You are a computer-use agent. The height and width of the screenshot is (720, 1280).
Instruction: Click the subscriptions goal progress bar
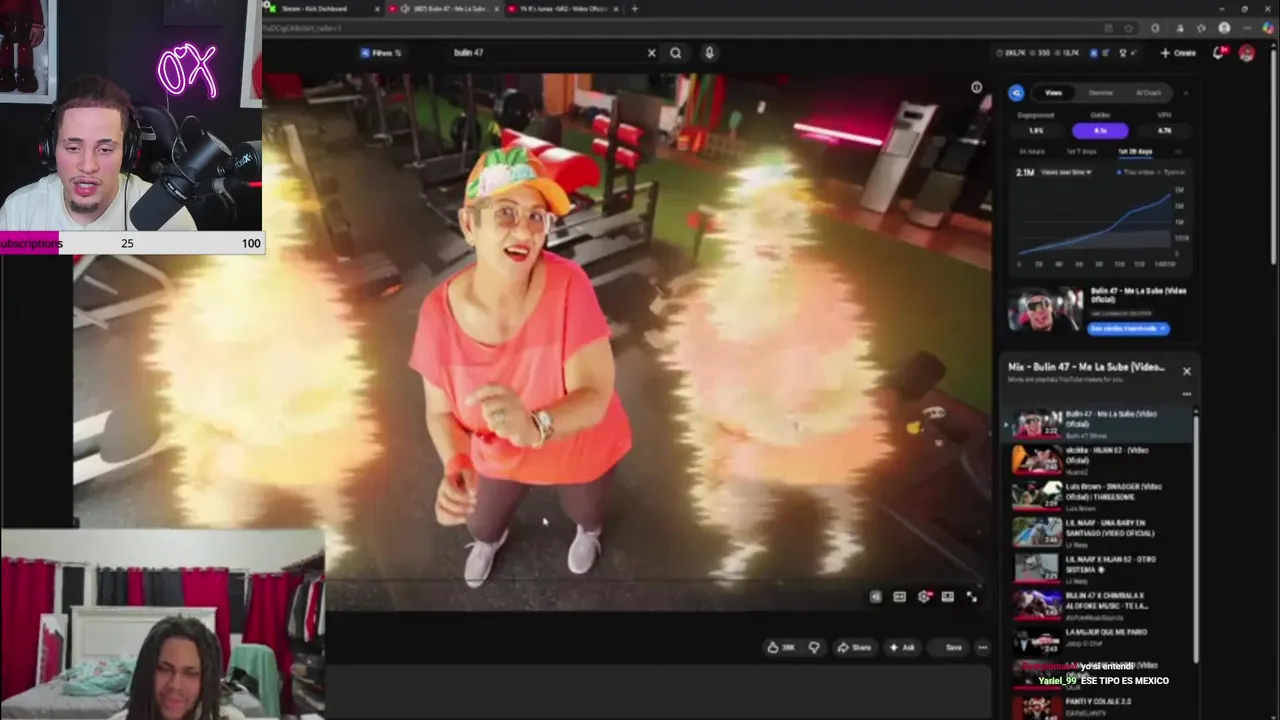pos(132,243)
